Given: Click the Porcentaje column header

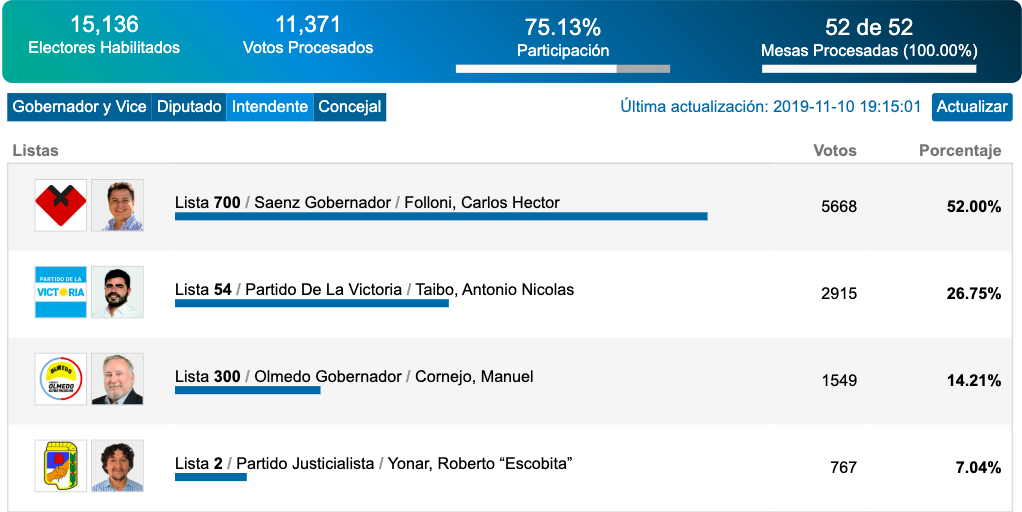Looking at the screenshot, I should [959, 151].
